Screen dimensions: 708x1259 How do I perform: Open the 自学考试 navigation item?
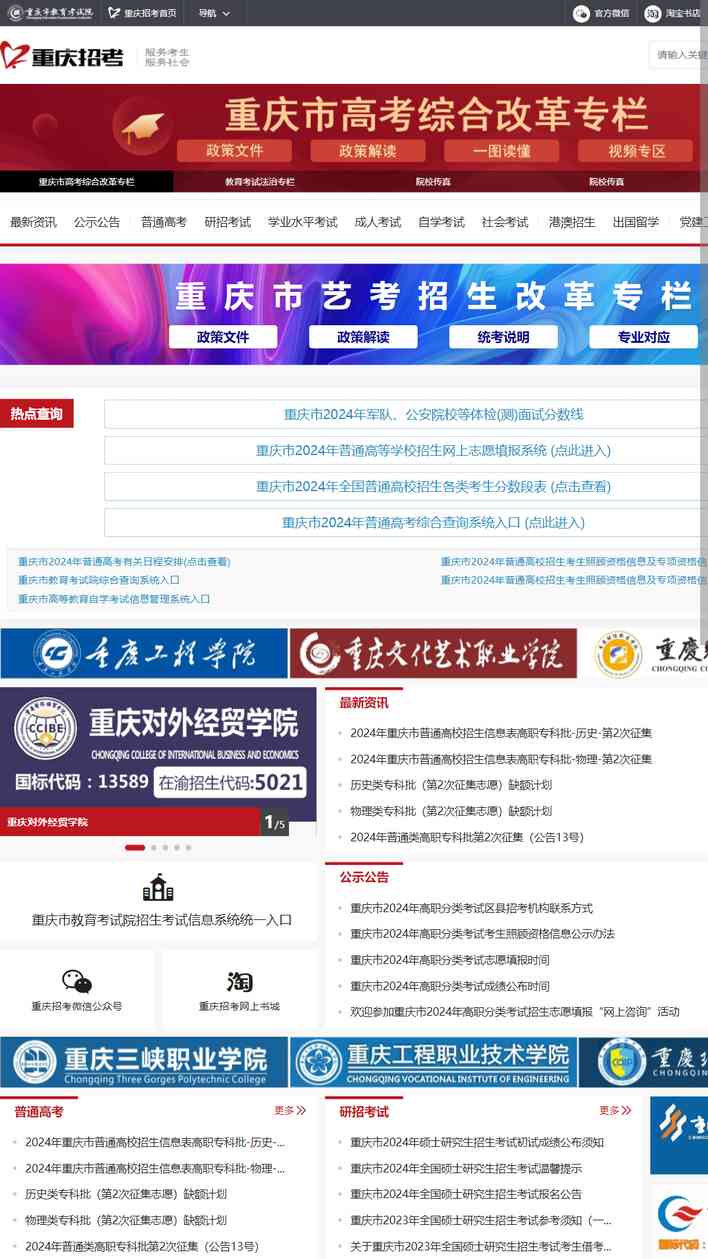coord(441,222)
